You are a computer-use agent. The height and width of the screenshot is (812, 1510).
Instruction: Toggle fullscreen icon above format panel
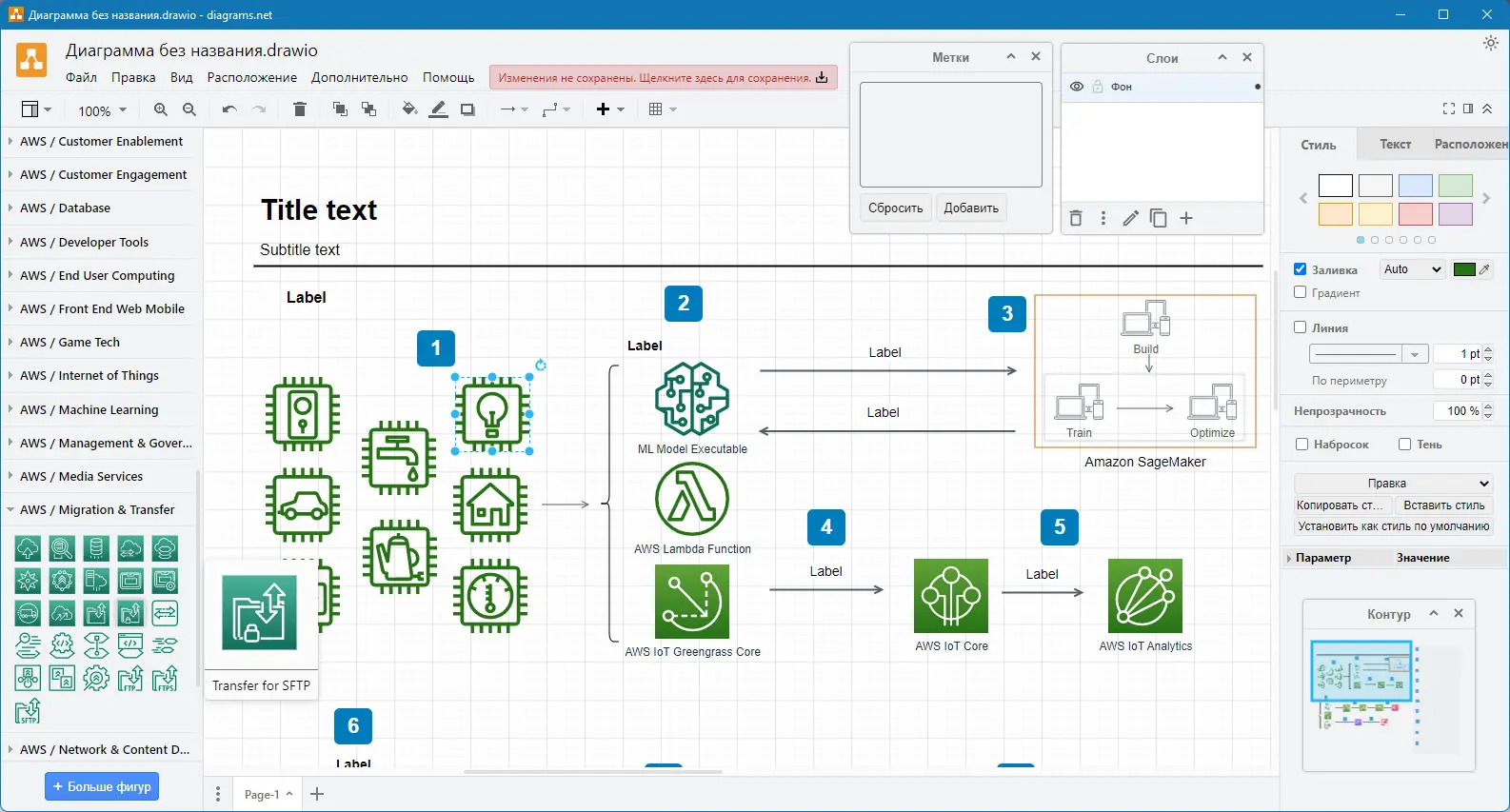[1449, 109]
